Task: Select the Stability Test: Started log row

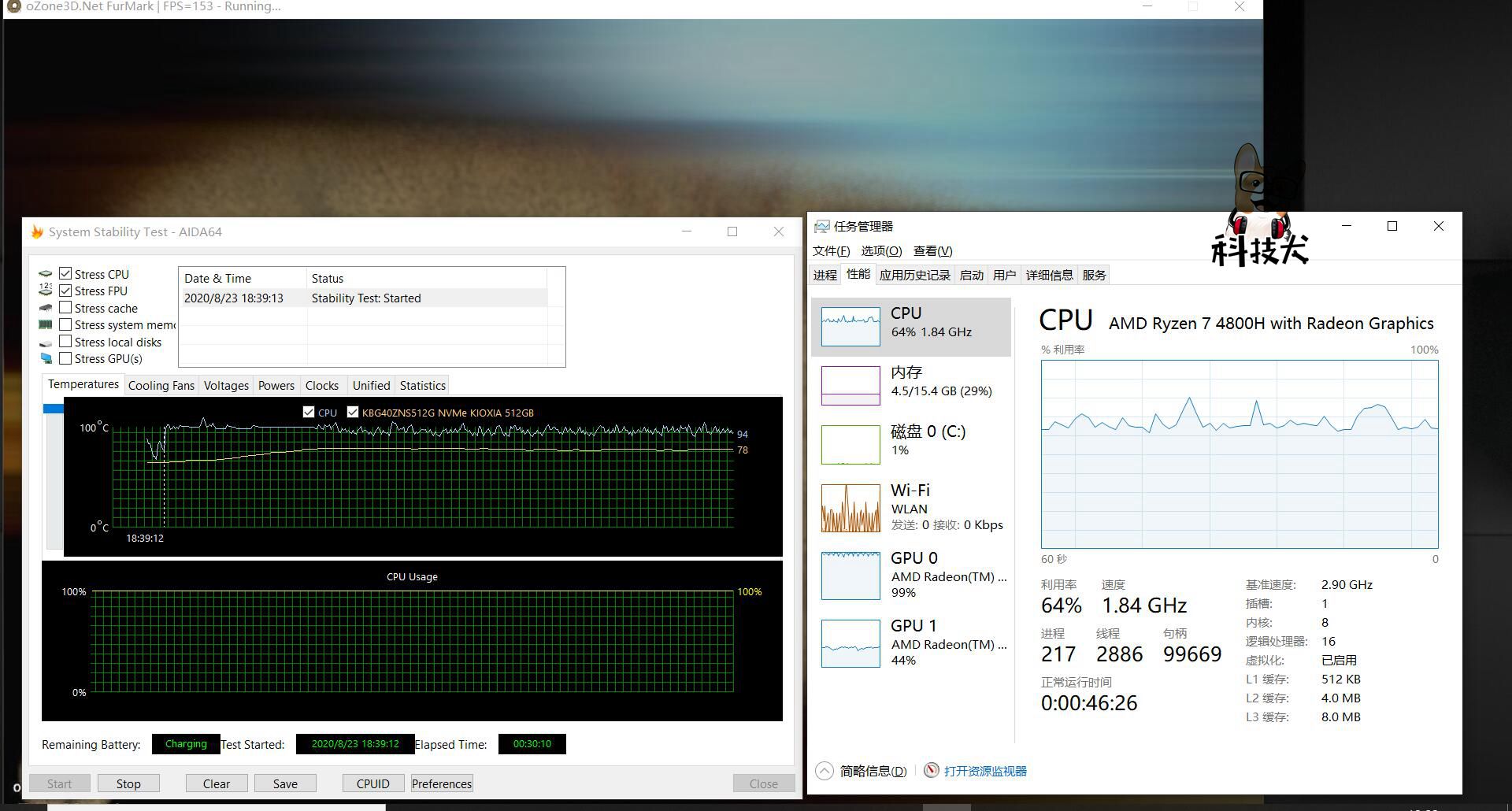Action: [363, 298]
